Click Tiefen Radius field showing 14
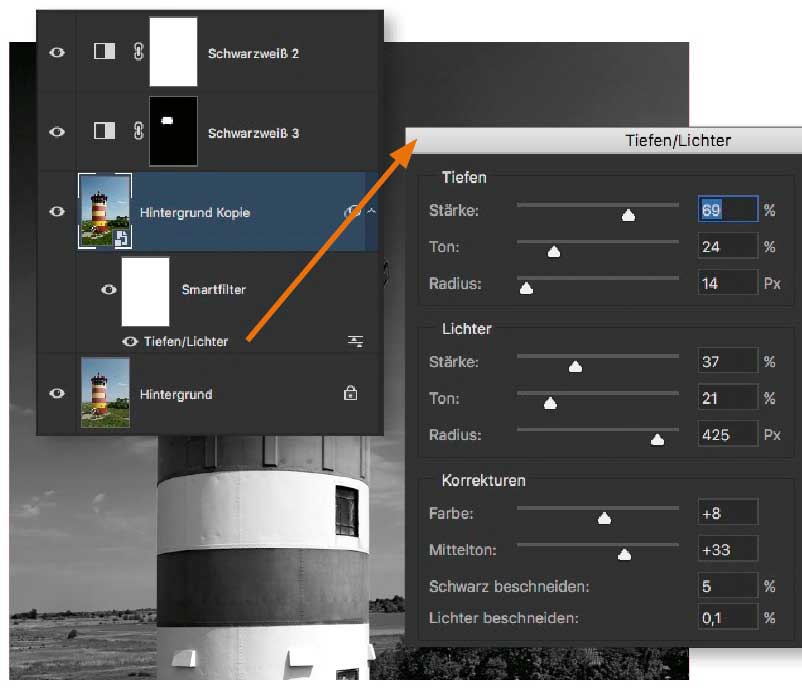This screenshot has height=695, width=802. tap(728, 283)
